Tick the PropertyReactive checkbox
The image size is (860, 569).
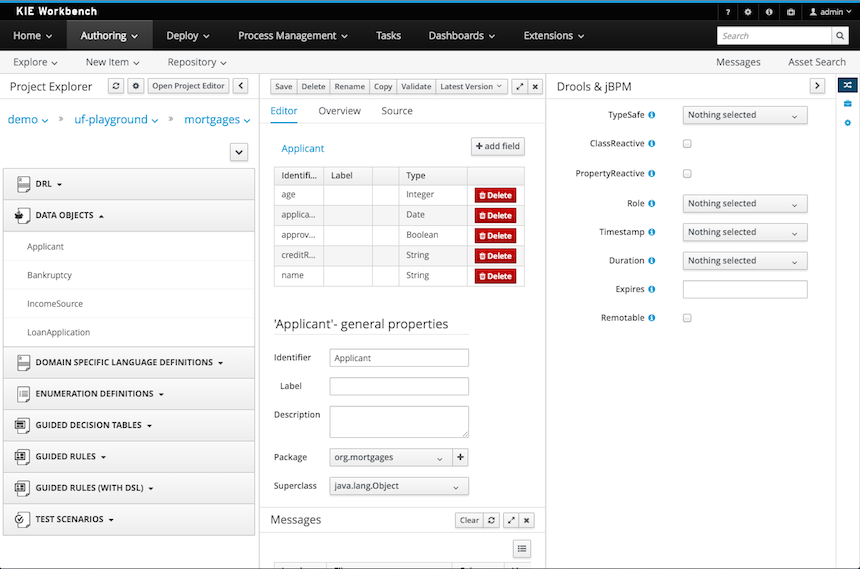(x=687, y=174)
